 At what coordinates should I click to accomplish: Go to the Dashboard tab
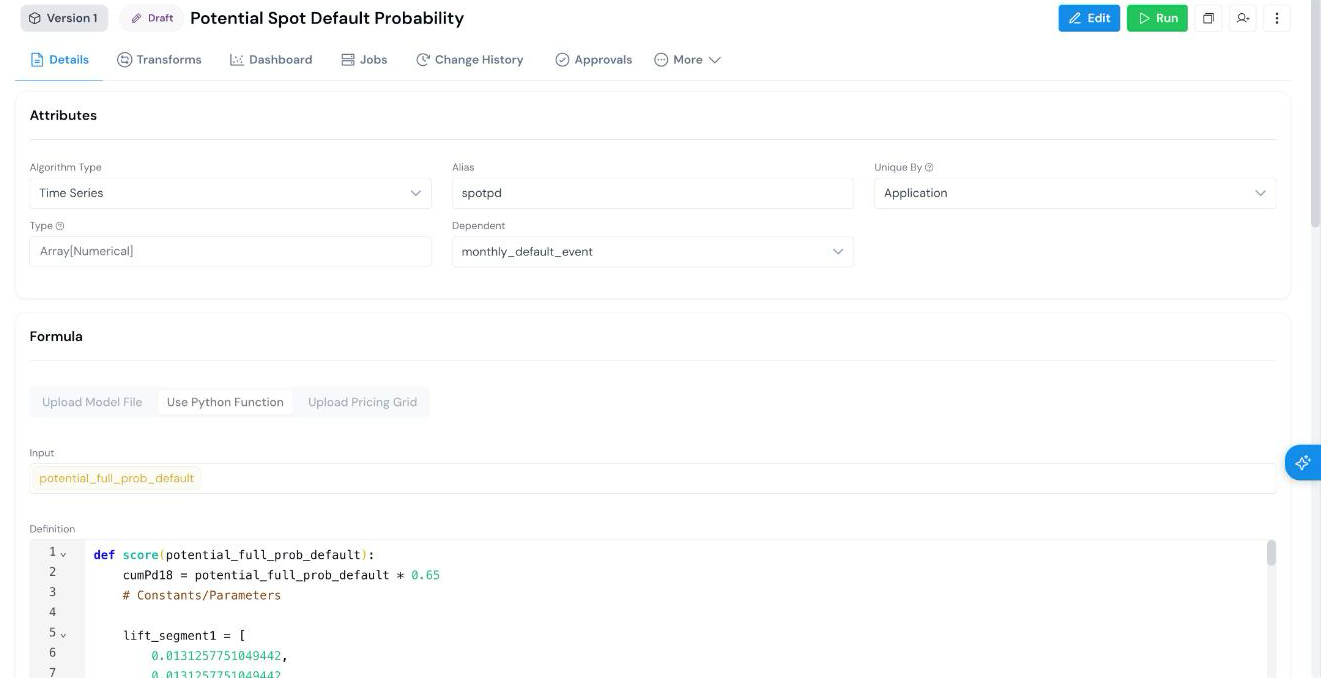[271, 60]
